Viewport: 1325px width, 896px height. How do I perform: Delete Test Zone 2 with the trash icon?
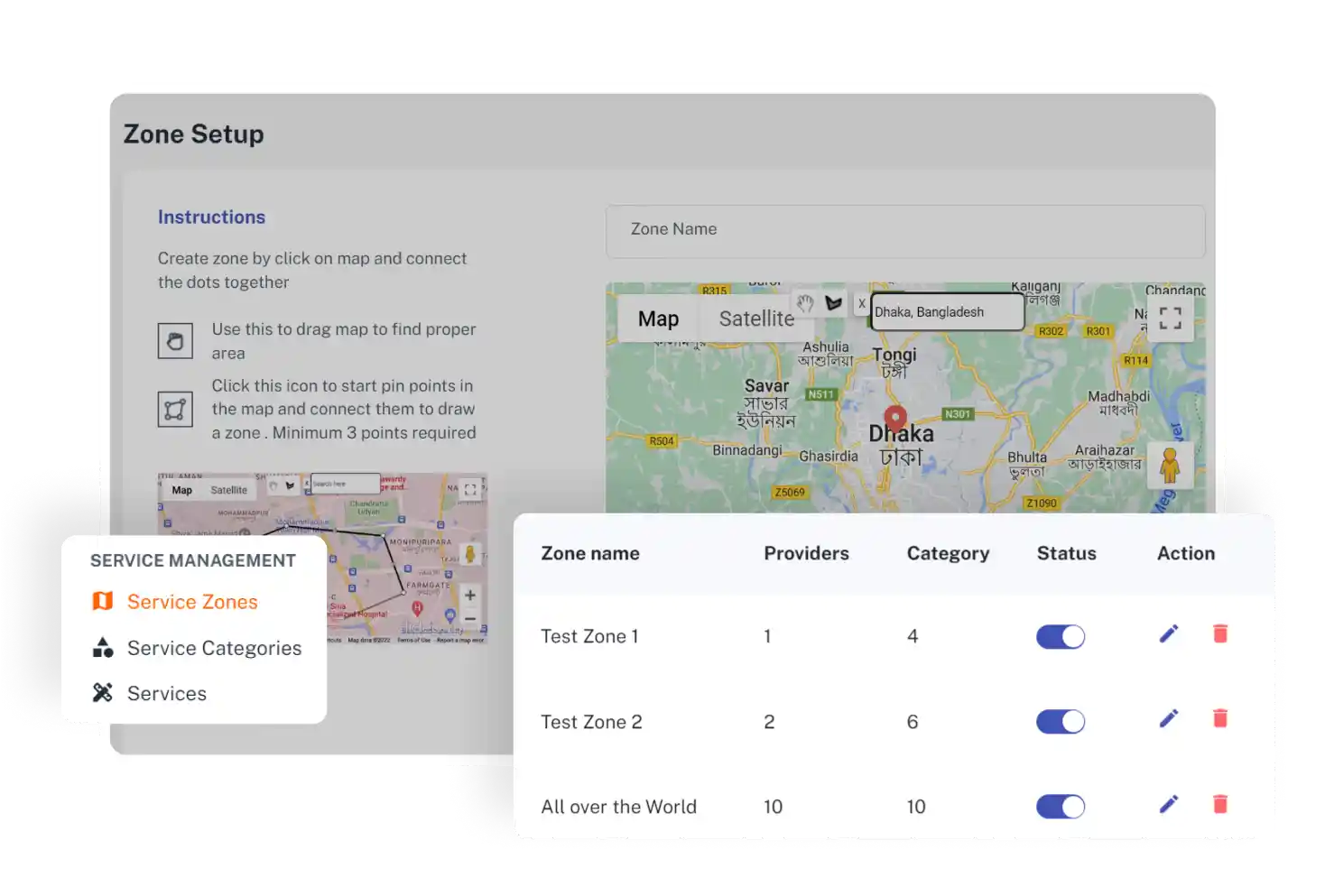click(x=1220, y=718)
